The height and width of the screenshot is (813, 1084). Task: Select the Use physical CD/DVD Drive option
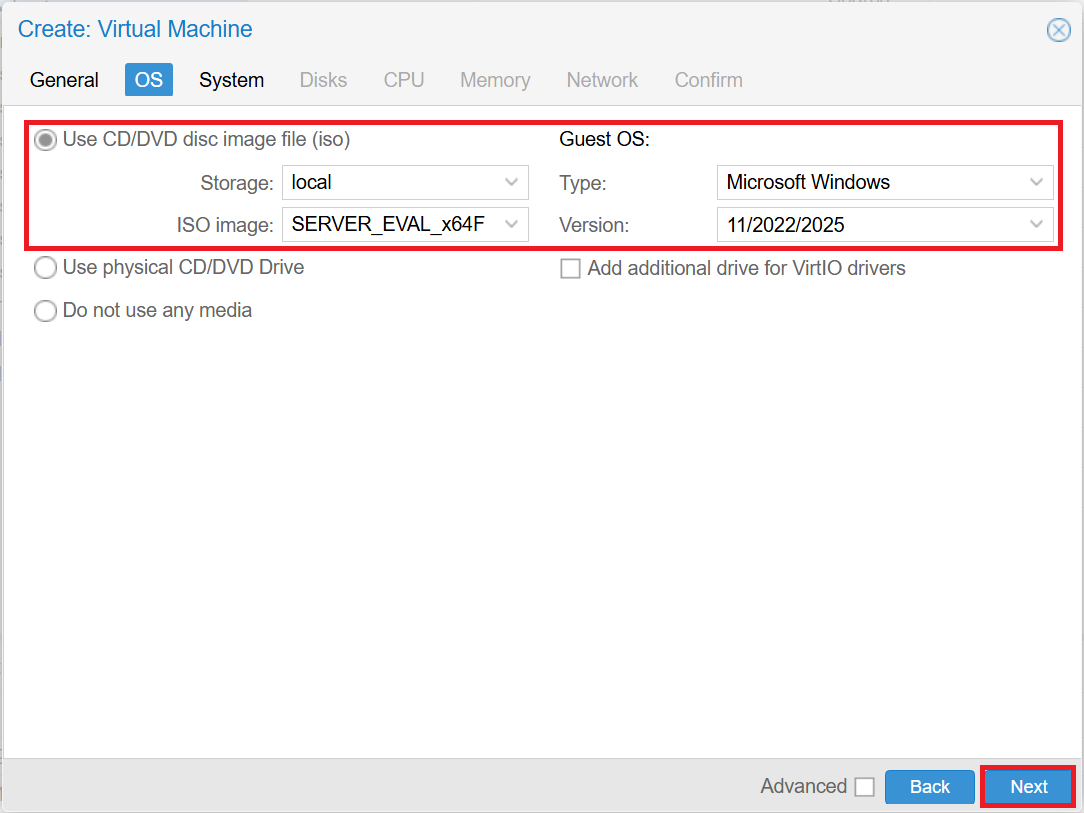45,268
